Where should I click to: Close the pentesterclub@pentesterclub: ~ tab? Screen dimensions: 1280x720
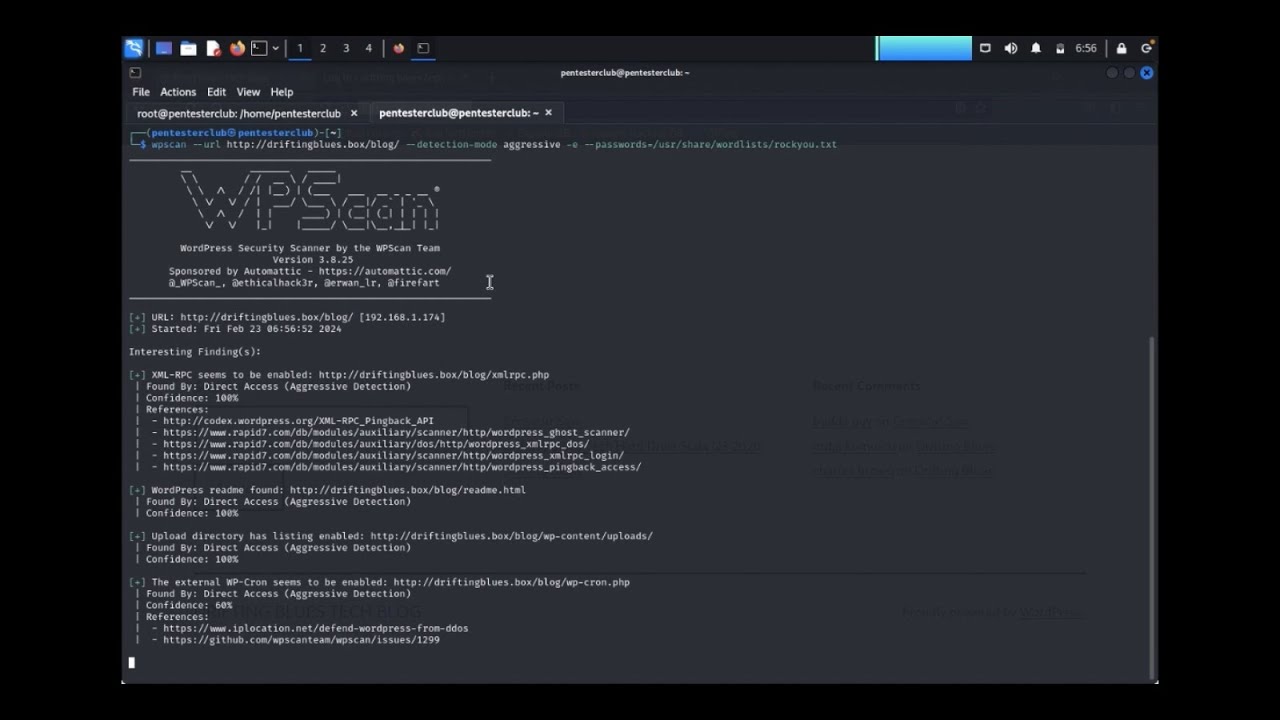pyautogui.click(x=548, y=113)
